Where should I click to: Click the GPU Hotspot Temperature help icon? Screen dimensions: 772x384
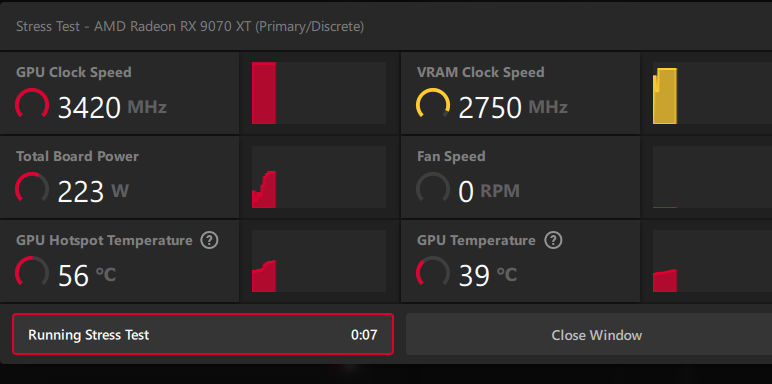point(209,240)
